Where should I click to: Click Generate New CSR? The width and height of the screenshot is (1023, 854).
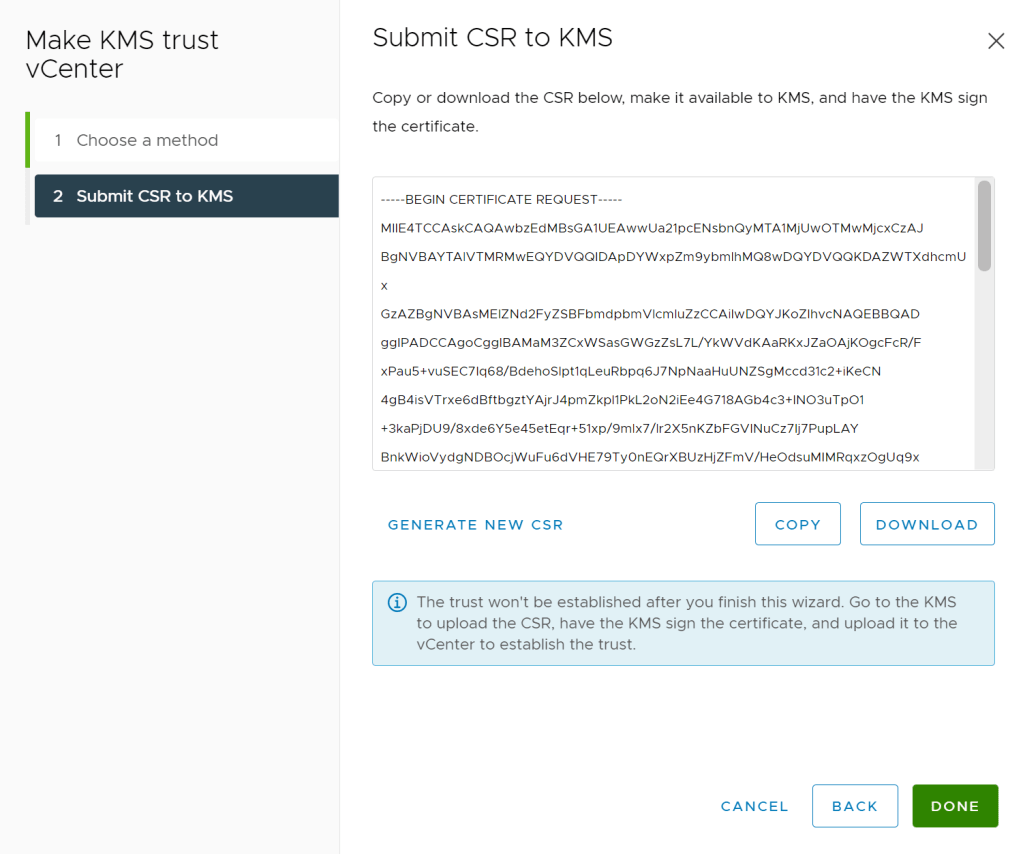(x=475, y=524)
